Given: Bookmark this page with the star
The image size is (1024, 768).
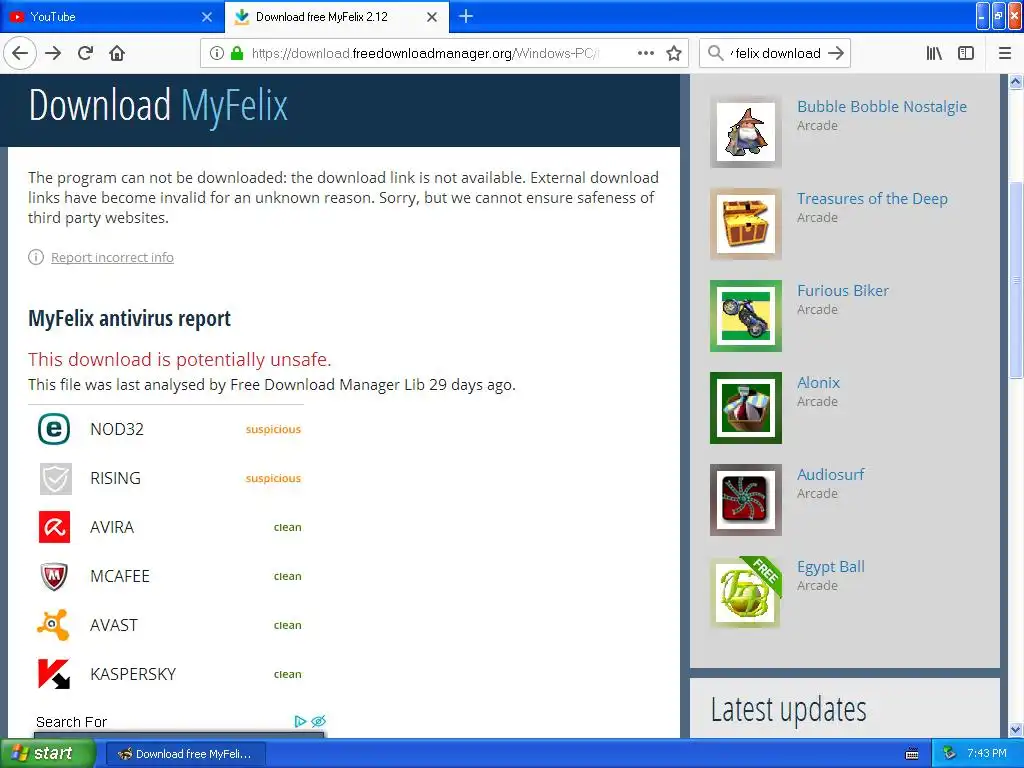Looking at the screenshot, I should tap(674, 53).
